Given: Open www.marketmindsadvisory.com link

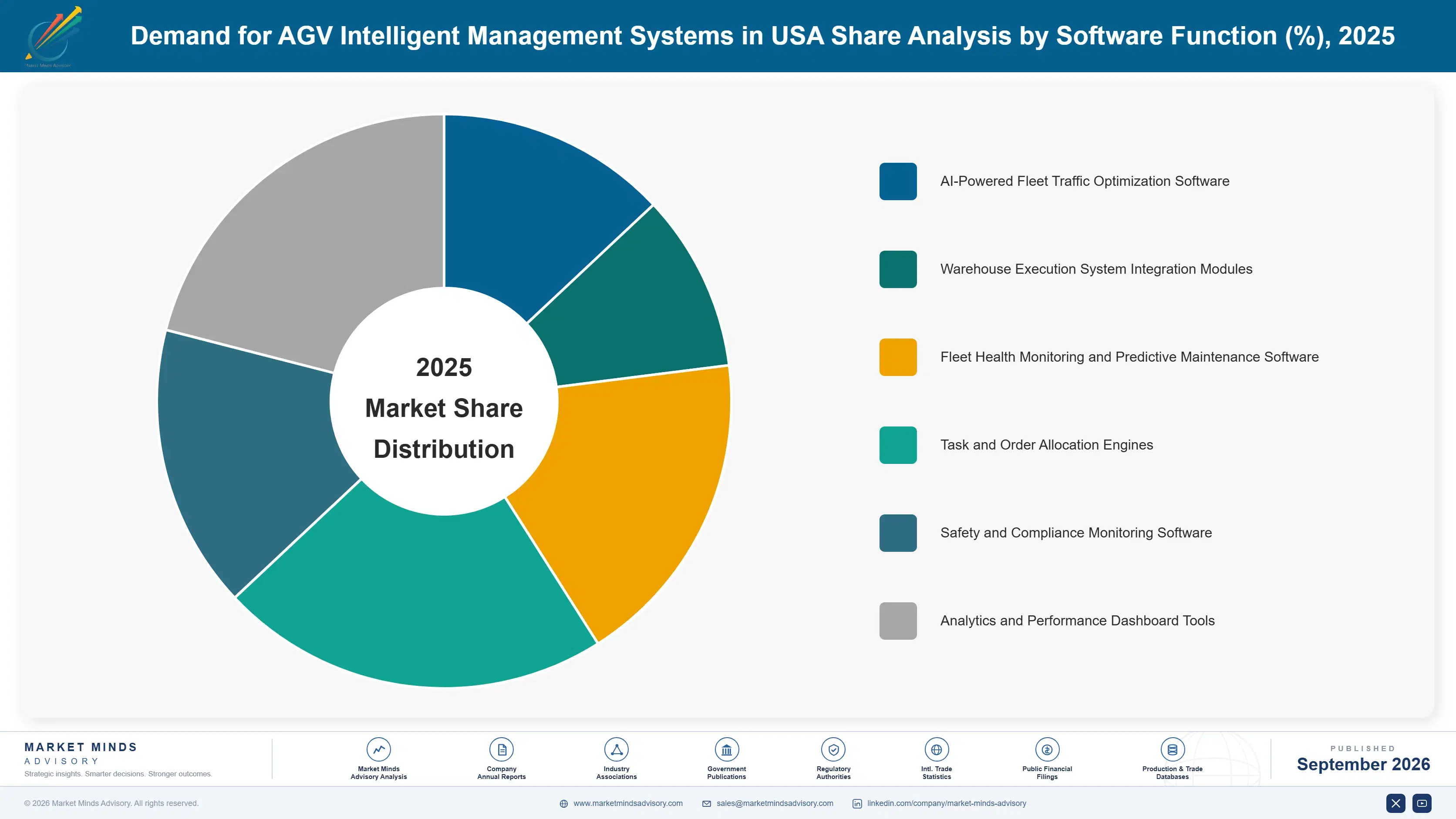Looking at the screenshot, I should (x=628, y=803).
